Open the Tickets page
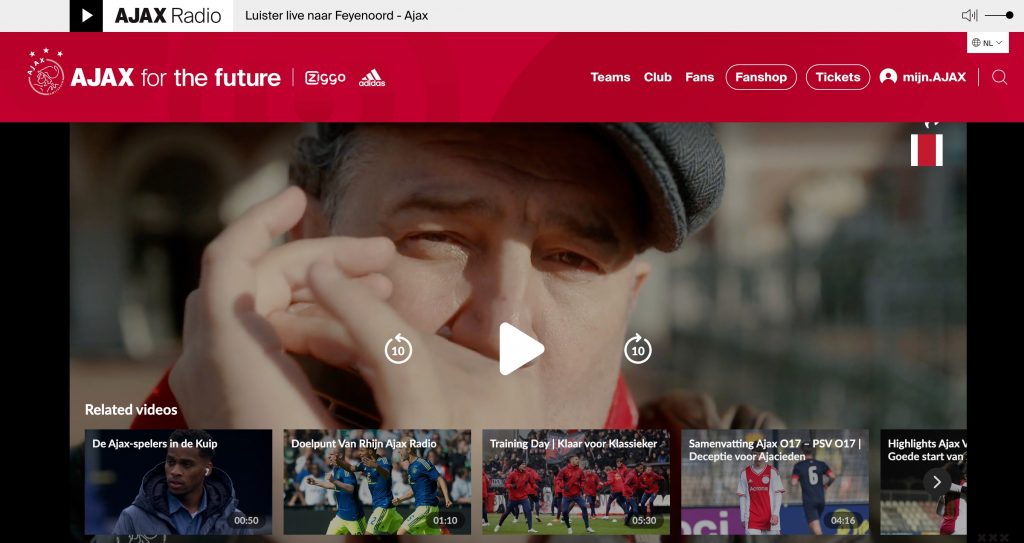Viewport: 1024px width, 543px height. [837, 77]
